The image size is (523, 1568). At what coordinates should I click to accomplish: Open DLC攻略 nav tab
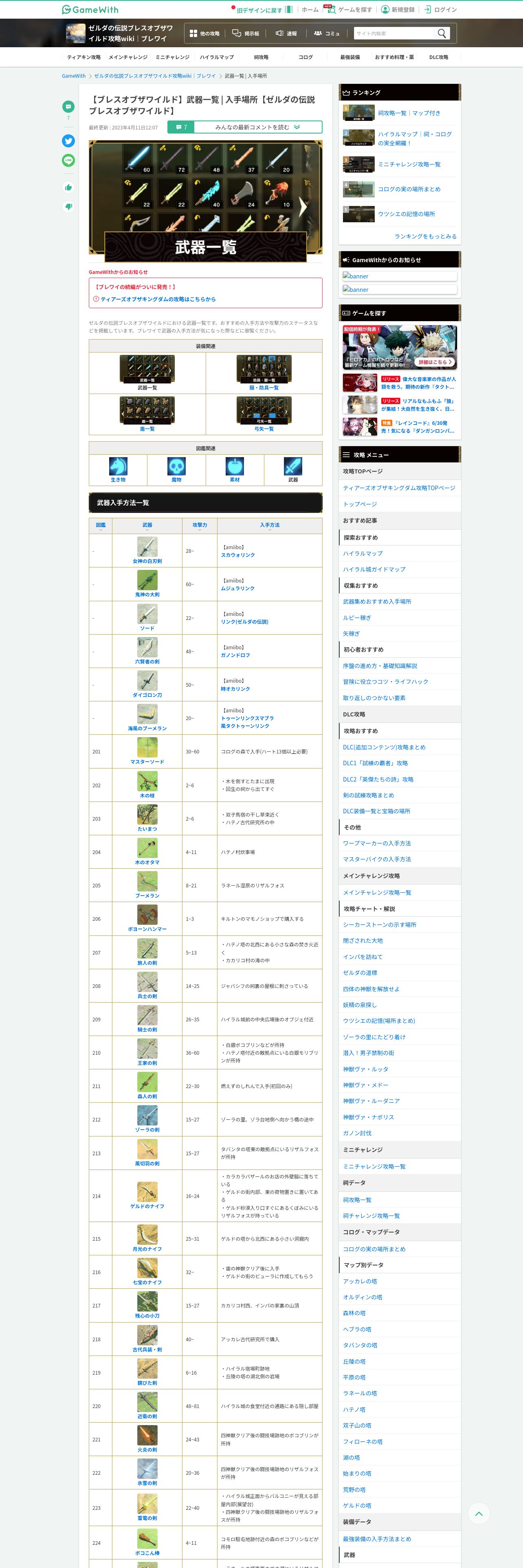(x=439, y=57)
